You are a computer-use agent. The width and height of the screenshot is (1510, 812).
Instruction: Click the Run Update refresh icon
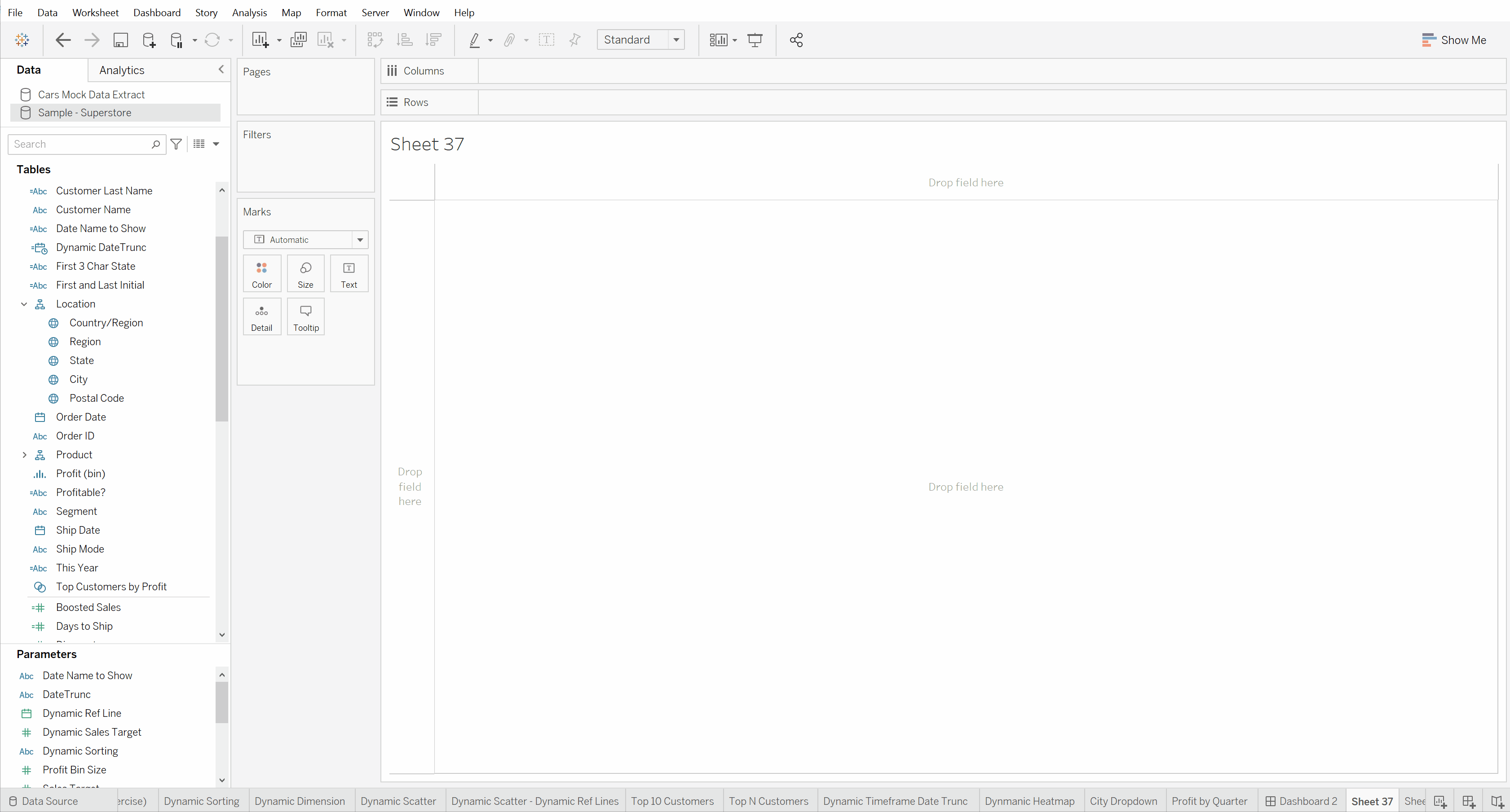212,40
